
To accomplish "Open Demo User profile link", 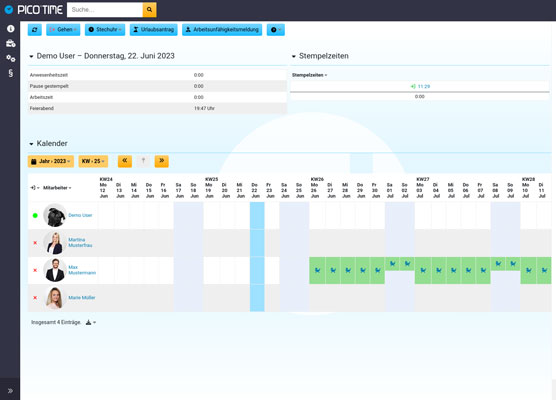I will coord(80,215).
